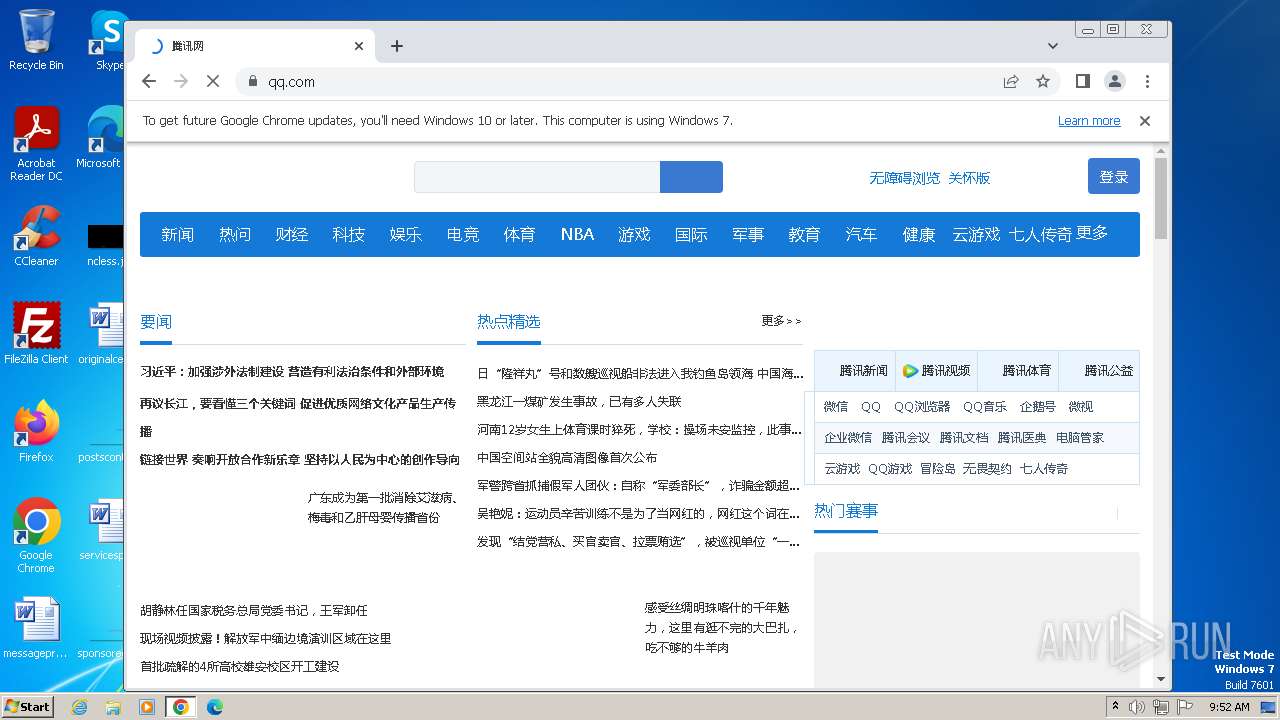Click the QQ浏览器 product link
Viewport: 1280px width, 720px height.
pyautogui.click(x=922, y=407)
